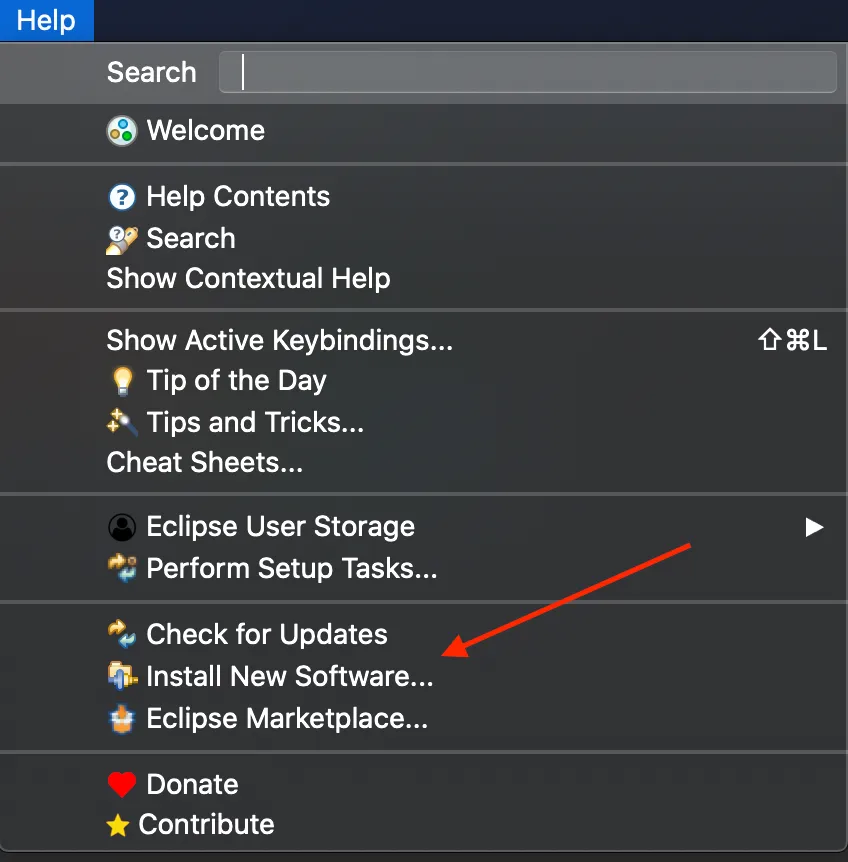Click the Eclipse Marketplace icon
The width and height of the screenshot is (848, 862).
coord(121,719)
